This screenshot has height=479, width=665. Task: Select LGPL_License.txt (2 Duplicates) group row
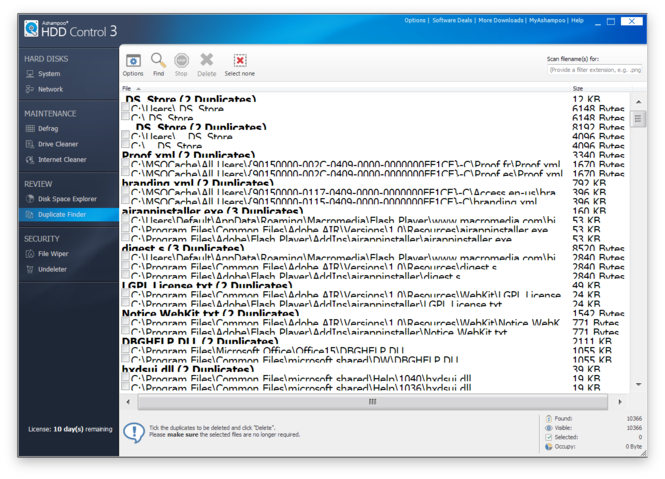pos(373,286)
